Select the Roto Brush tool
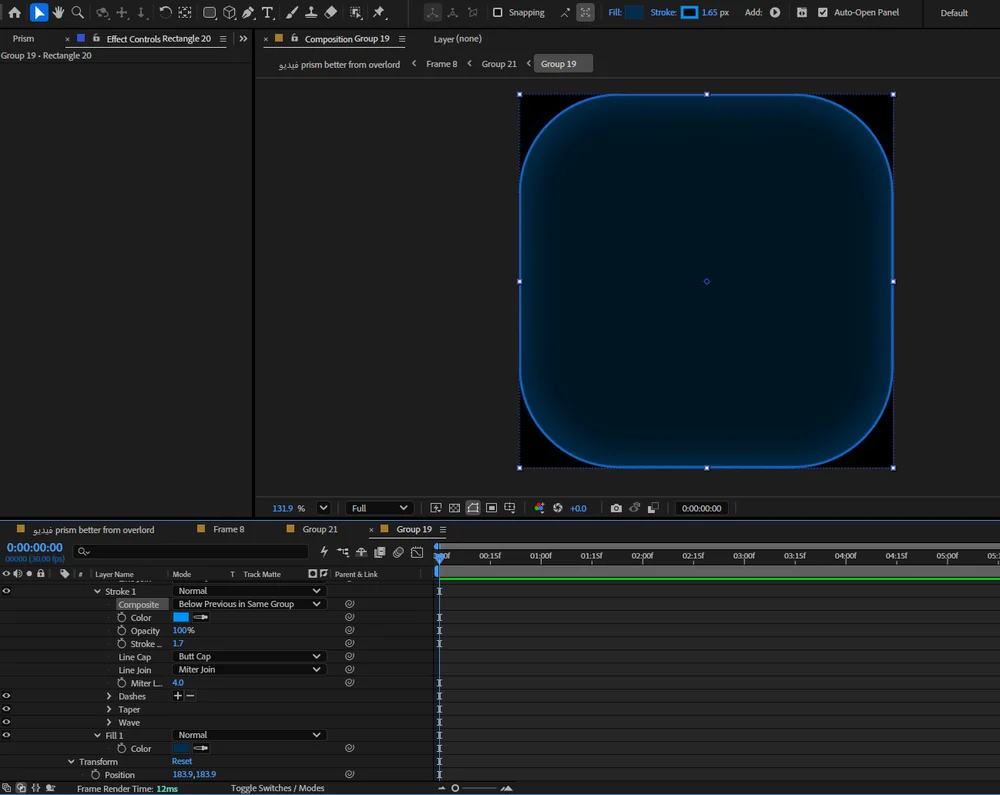This screenshot has height=795, width=1000. (356, 12)
